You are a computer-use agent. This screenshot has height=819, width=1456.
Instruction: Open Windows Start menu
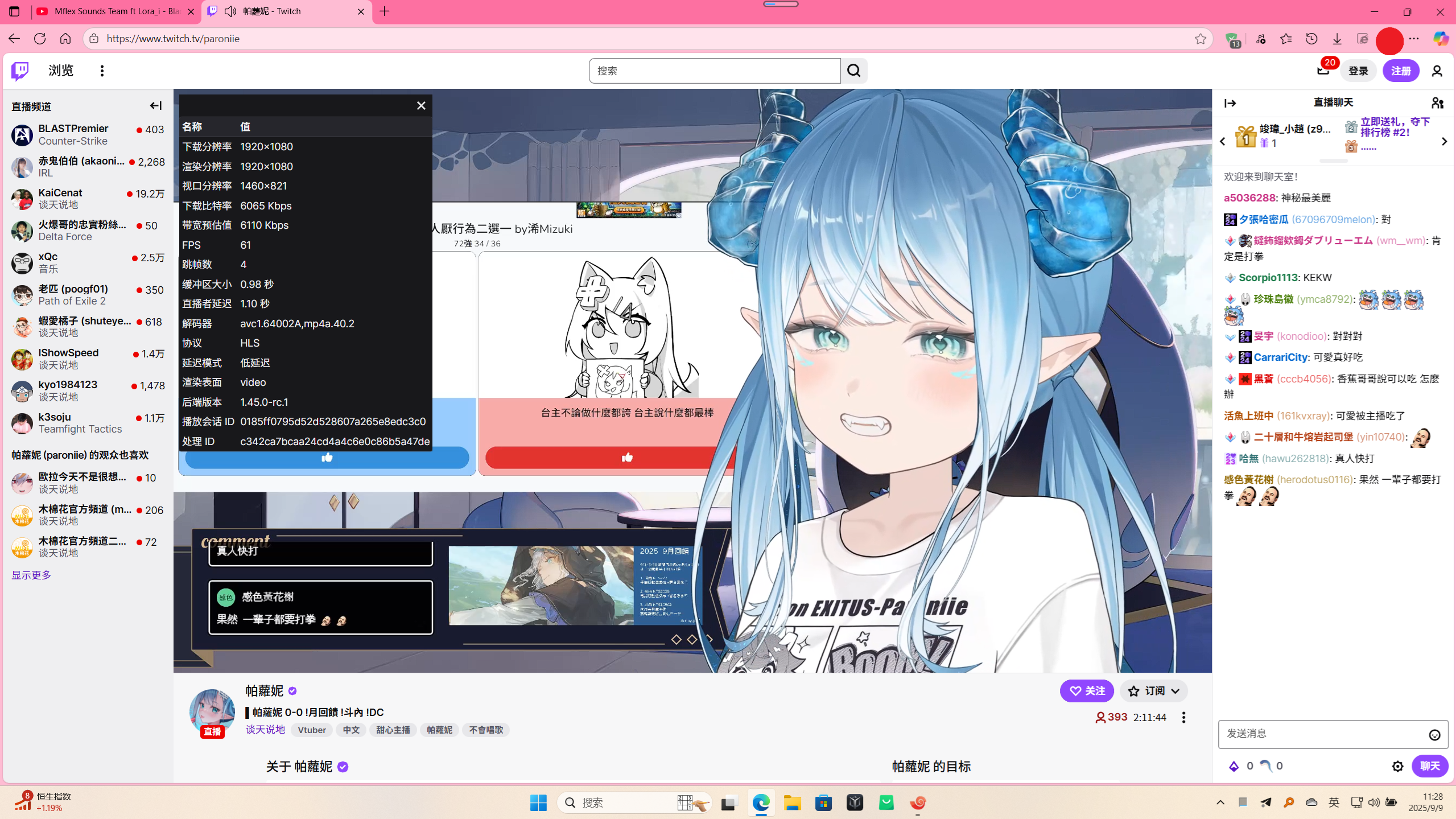[x=538, y=802]
